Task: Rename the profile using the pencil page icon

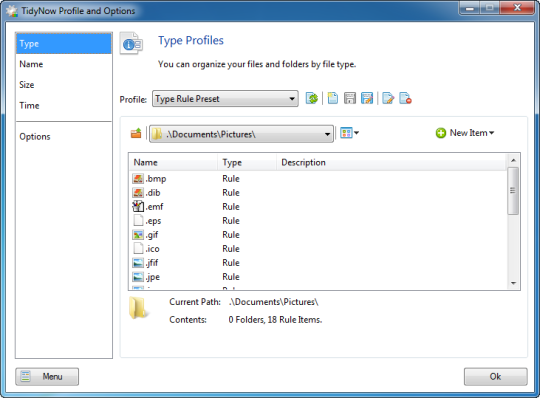Action: coord(388,98)
